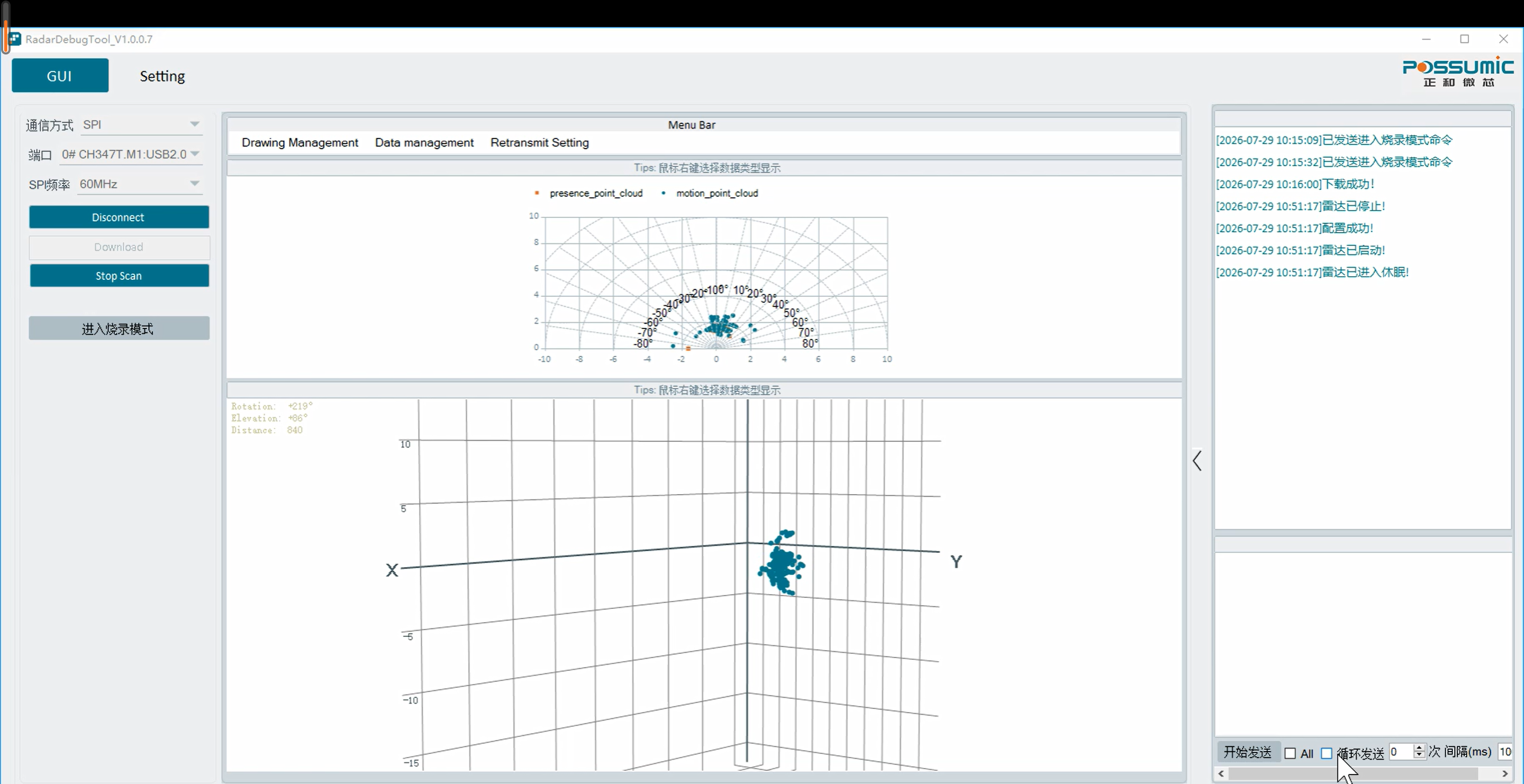Image resolution: width=1524 pixels, height=784 pixels.
Task: Click the Stop Scan button
Action: pyautogui.click(x=119, y=276)
